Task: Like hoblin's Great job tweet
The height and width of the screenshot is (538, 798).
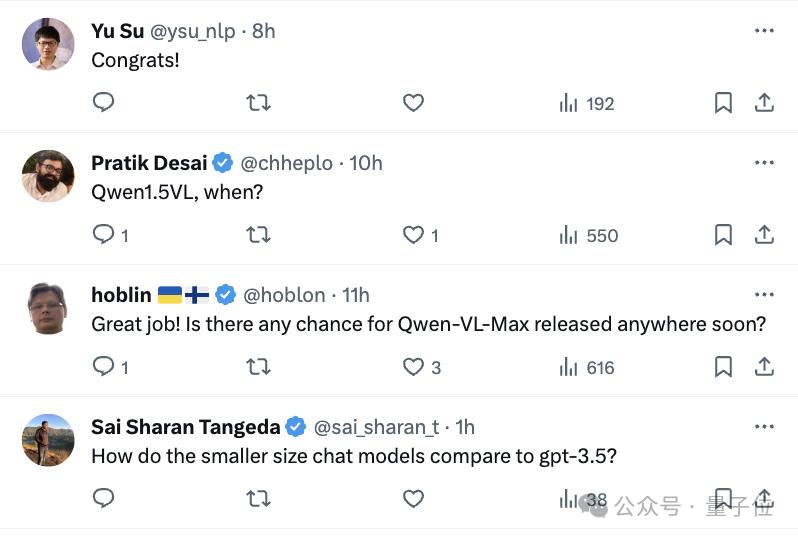Action: pos(414,367)
